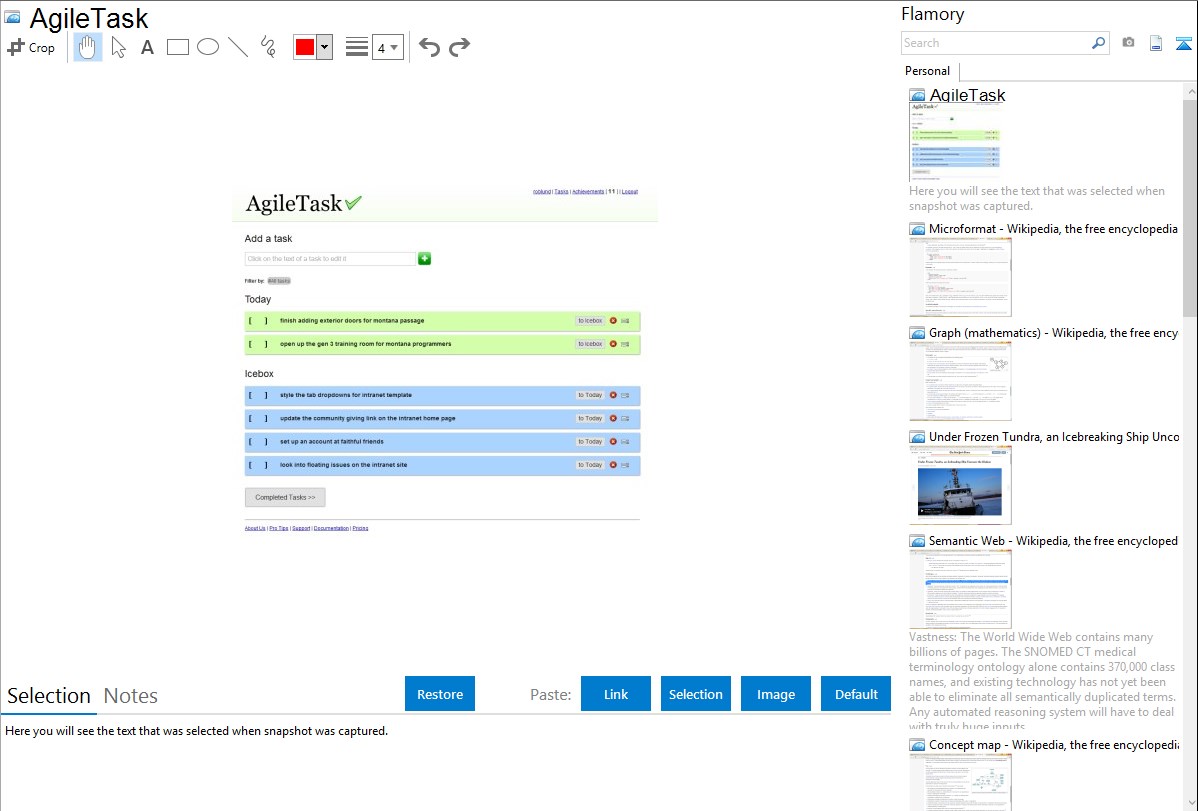Click the line thickness icon

click(x=356, y=47)
